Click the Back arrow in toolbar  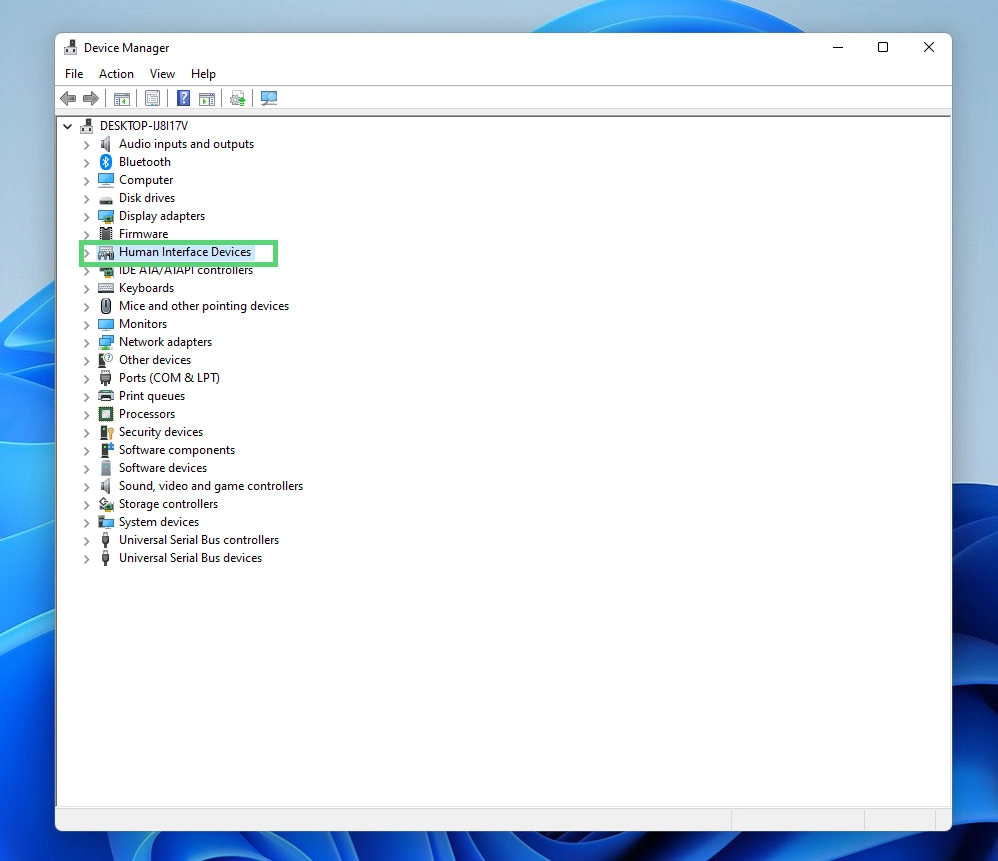tap(68, 98)
